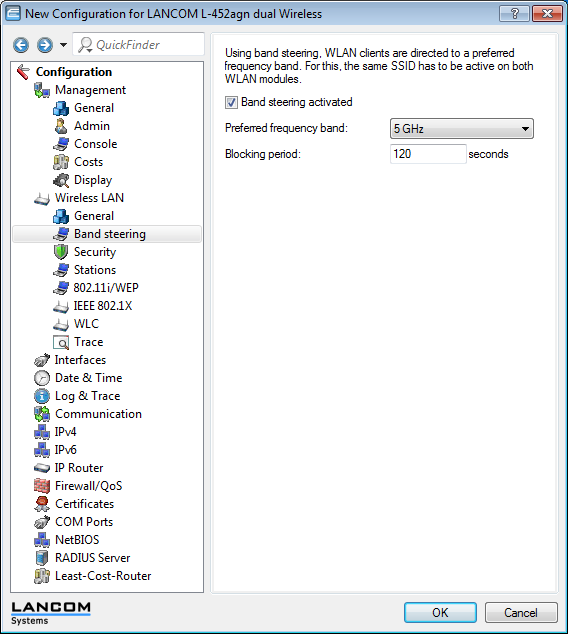Click the General icon under Management

pos(61,108)
